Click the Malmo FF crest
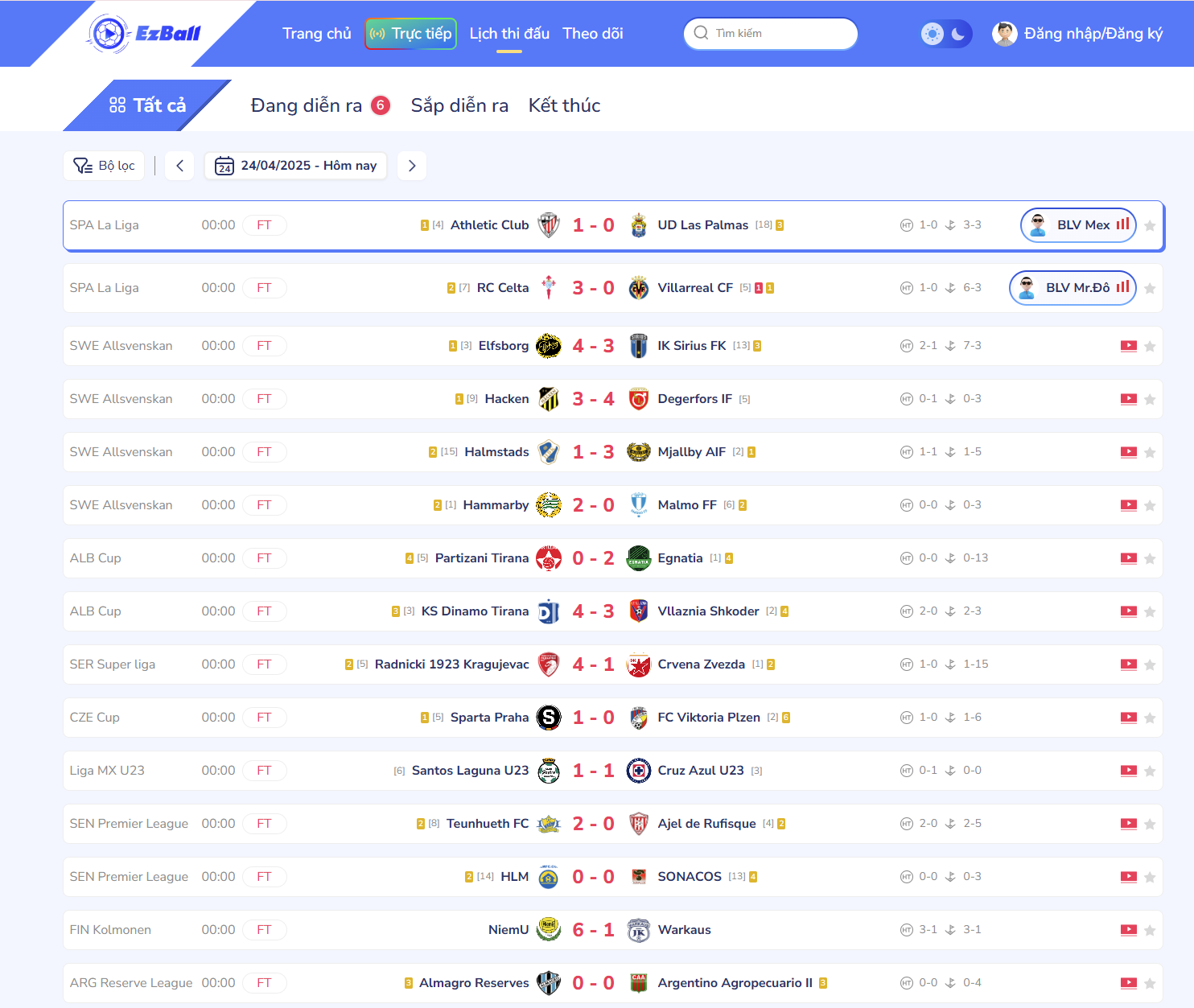1194x1008 pixels. pos(639,505)
